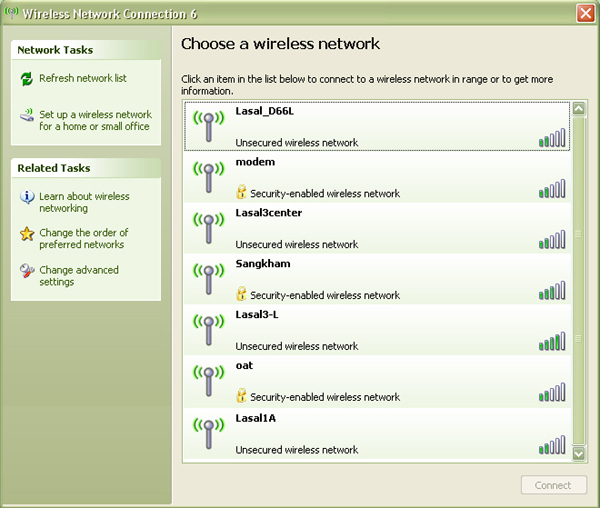Click the scroll down arrow of network list
Image resolution: width=600 pixels, height=508 pixels.
(x=577, y=453)
